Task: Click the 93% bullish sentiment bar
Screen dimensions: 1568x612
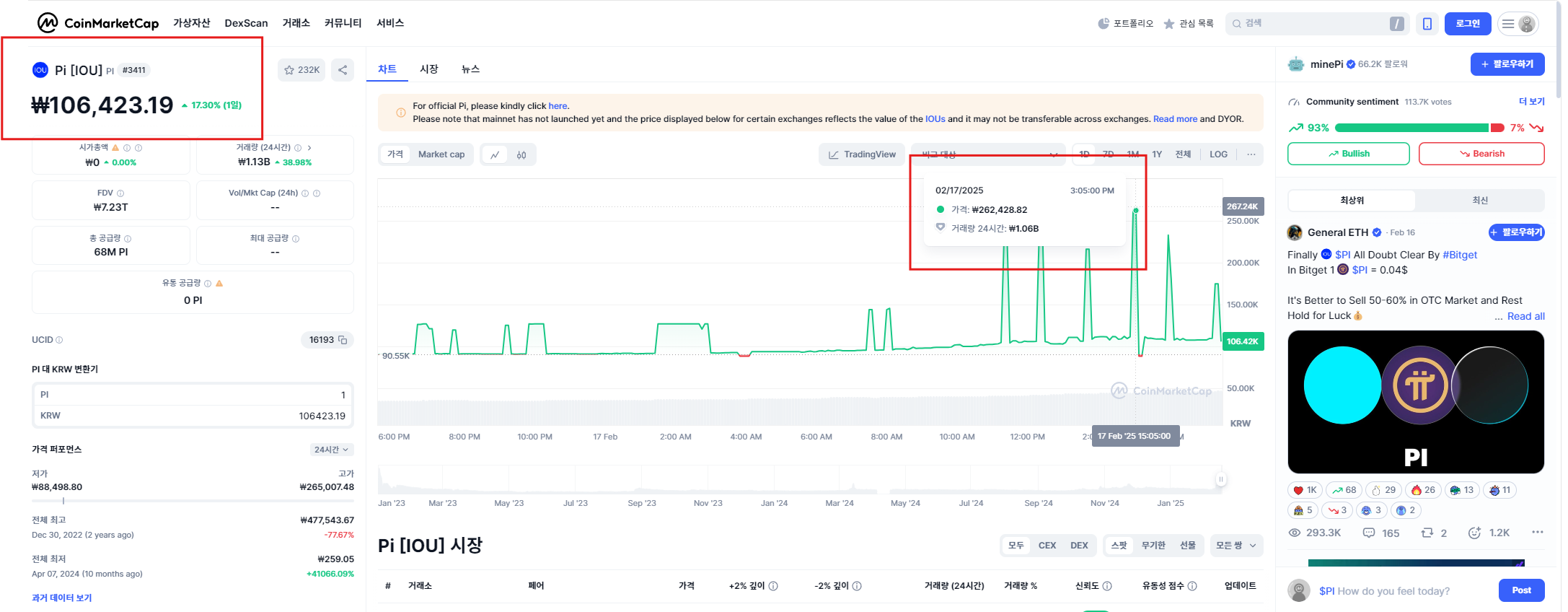Action: tap(1411, 128)
